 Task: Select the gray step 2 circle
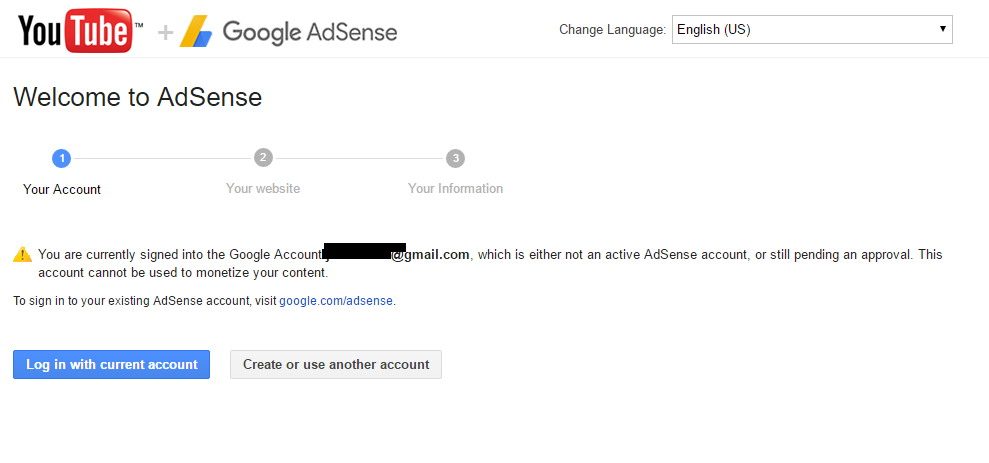click(x=263, y=158)
